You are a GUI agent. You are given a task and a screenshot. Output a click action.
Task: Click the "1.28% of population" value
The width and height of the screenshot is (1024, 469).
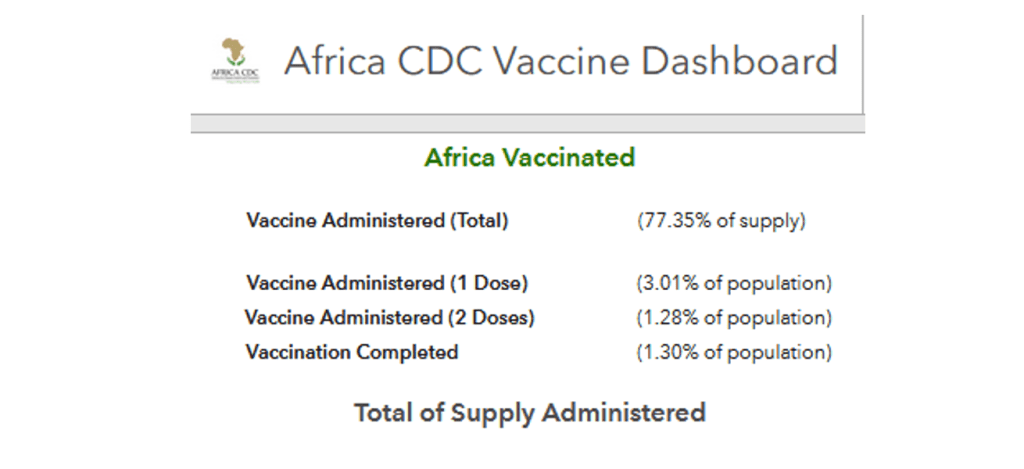coord(734,318)
